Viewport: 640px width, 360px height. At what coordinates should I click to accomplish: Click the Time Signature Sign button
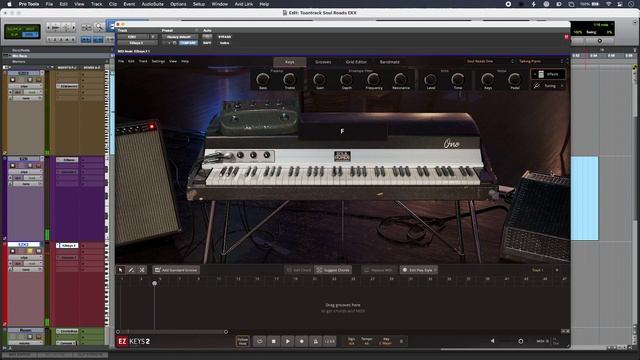(x=351, y=341)
